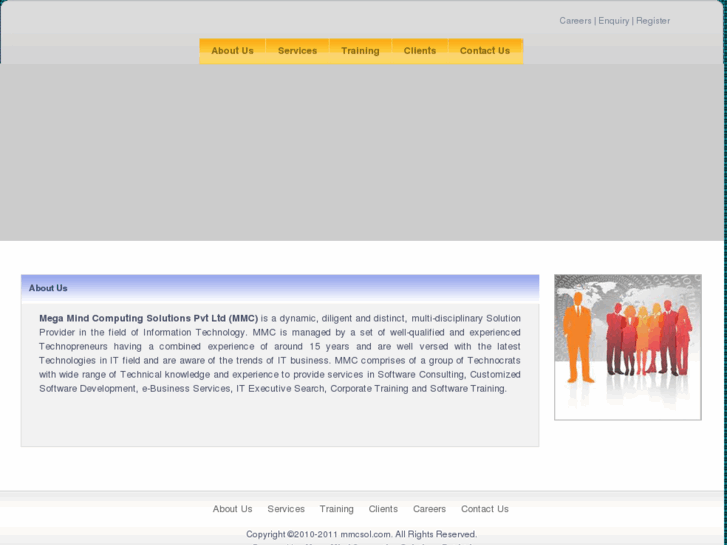The width and height of the screenshot is (727, 545).
Task: Select the About Us tab in the yellow navigation
Action: [x=232, y=51]
